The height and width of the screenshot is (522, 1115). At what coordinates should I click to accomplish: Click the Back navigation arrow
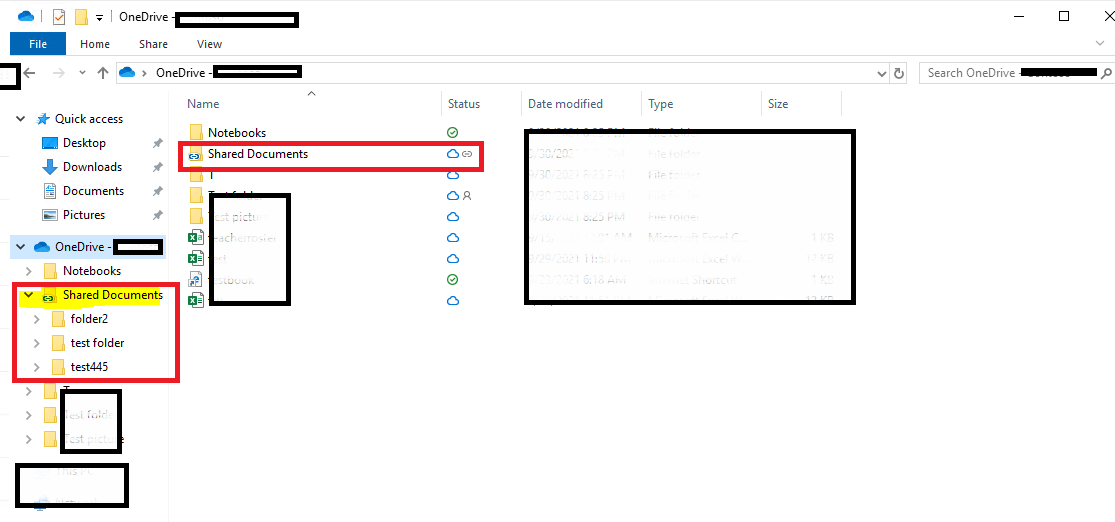point(30,73)
